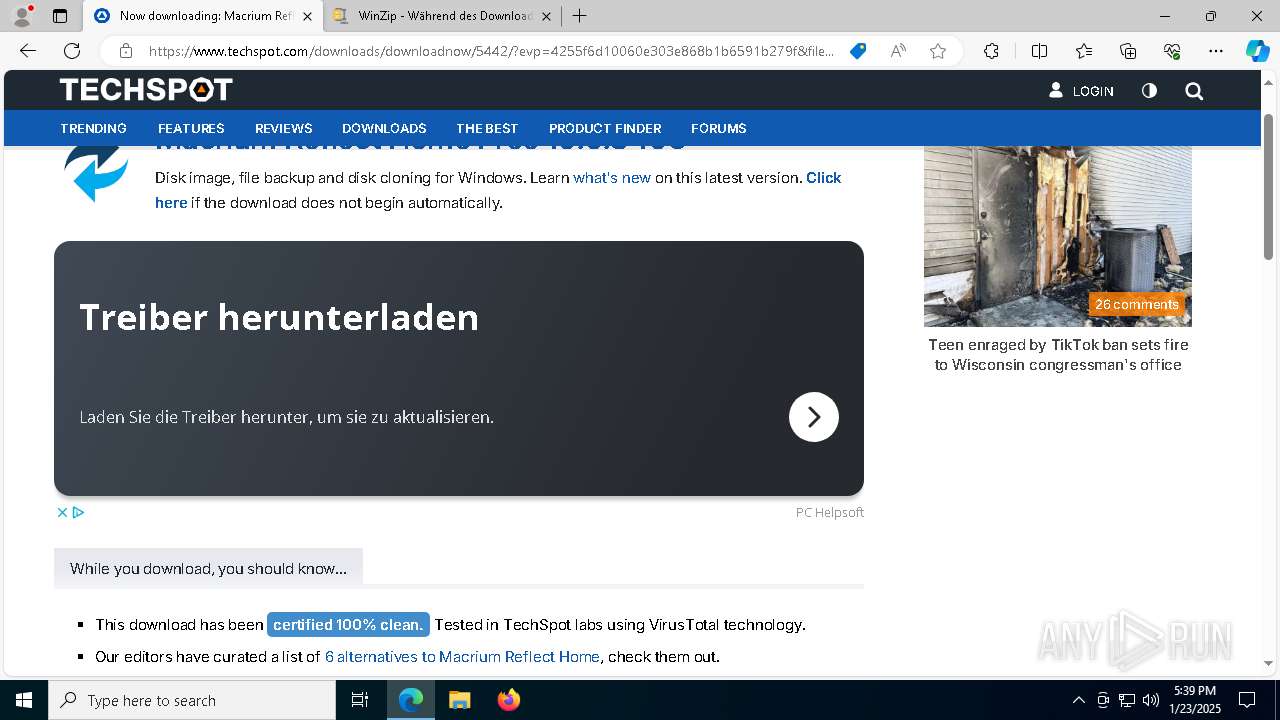
Task: Go to Downloads section
Action: pyautogui.click(x=384, y=128)
